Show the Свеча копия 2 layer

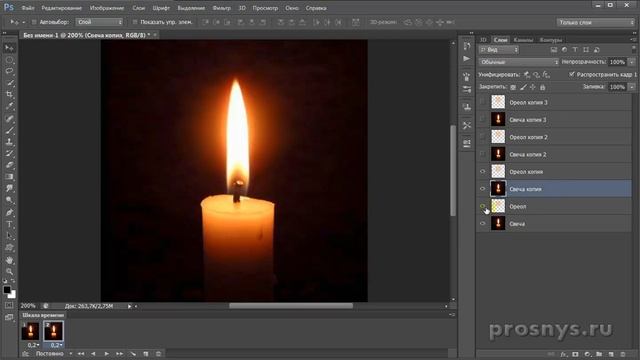(482, 154)
